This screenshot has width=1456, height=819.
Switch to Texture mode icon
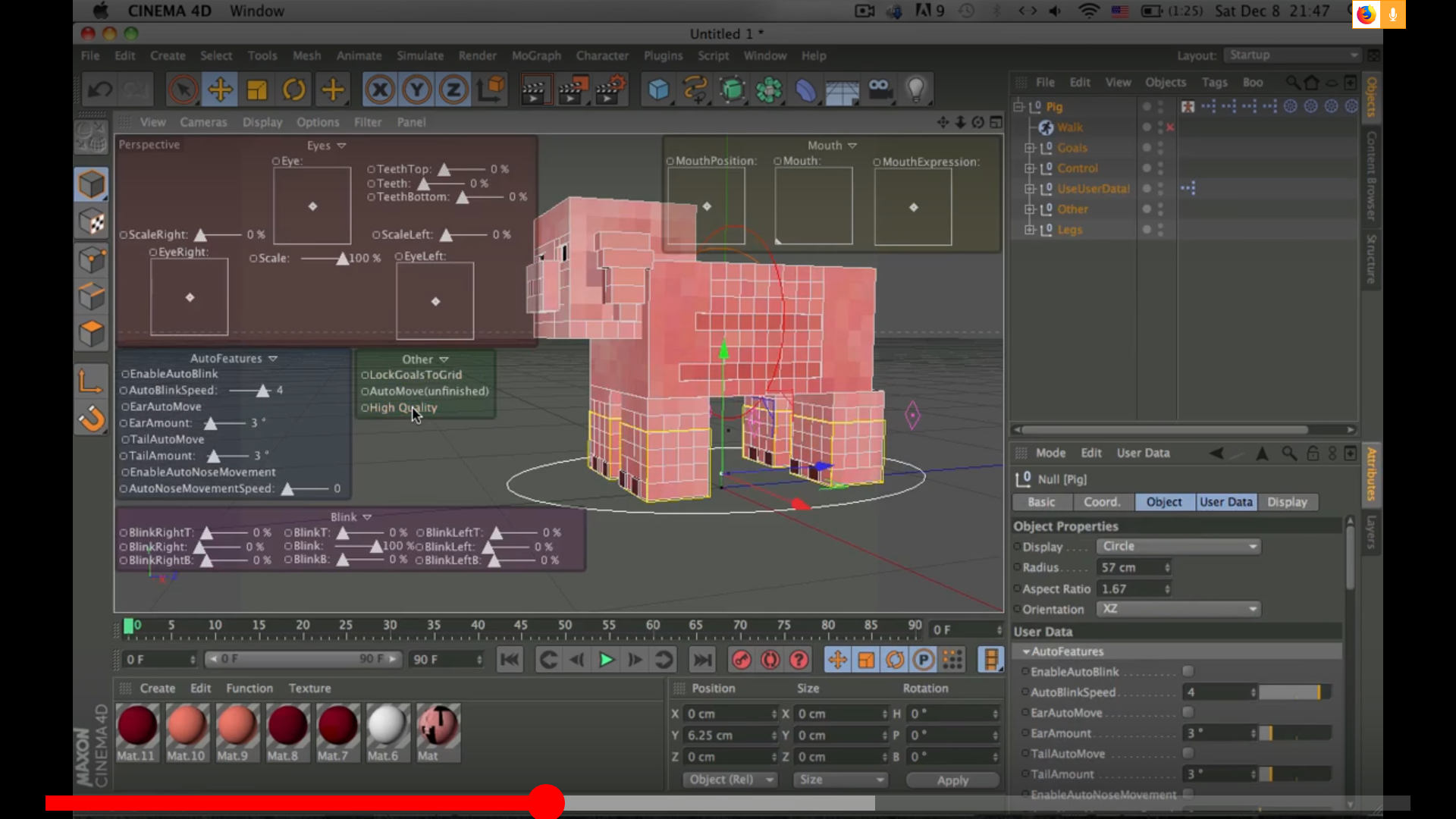(x=91, y=222)
